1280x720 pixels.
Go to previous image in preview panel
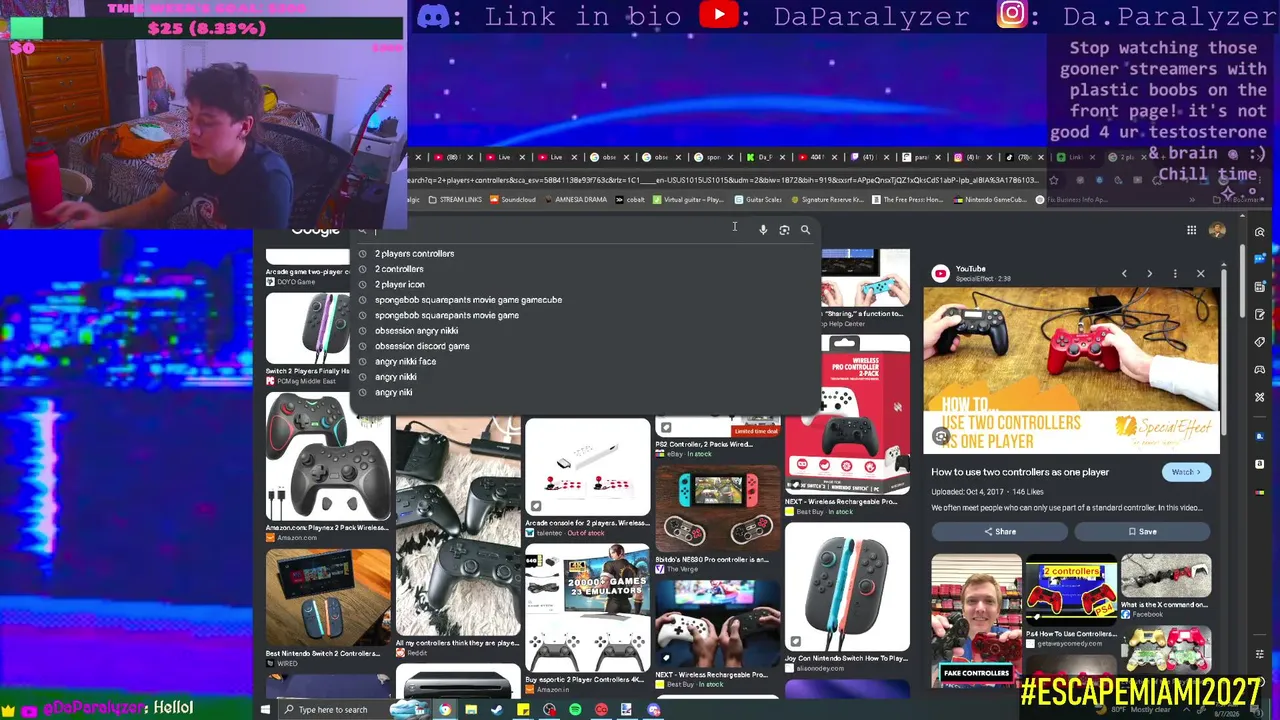click(1124, 273)
